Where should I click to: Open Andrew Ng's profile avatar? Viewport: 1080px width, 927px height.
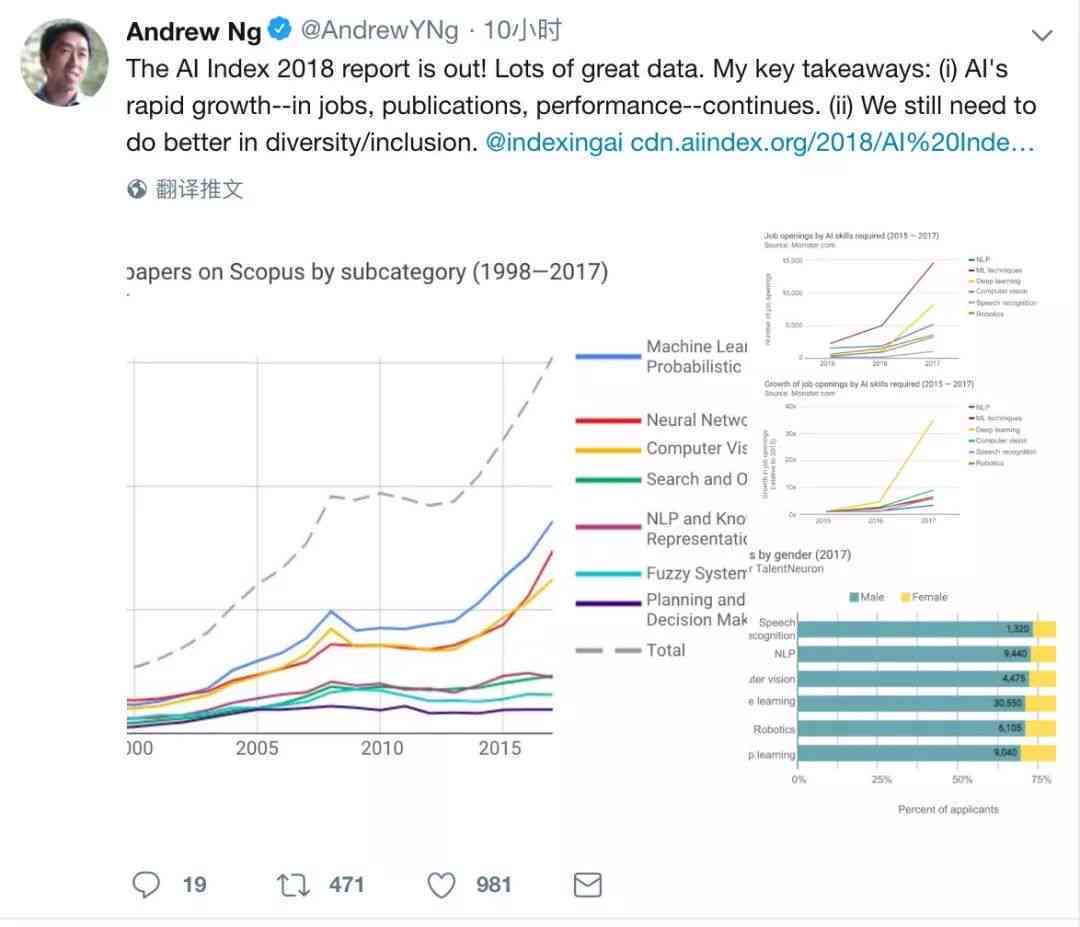click(65, 62)
